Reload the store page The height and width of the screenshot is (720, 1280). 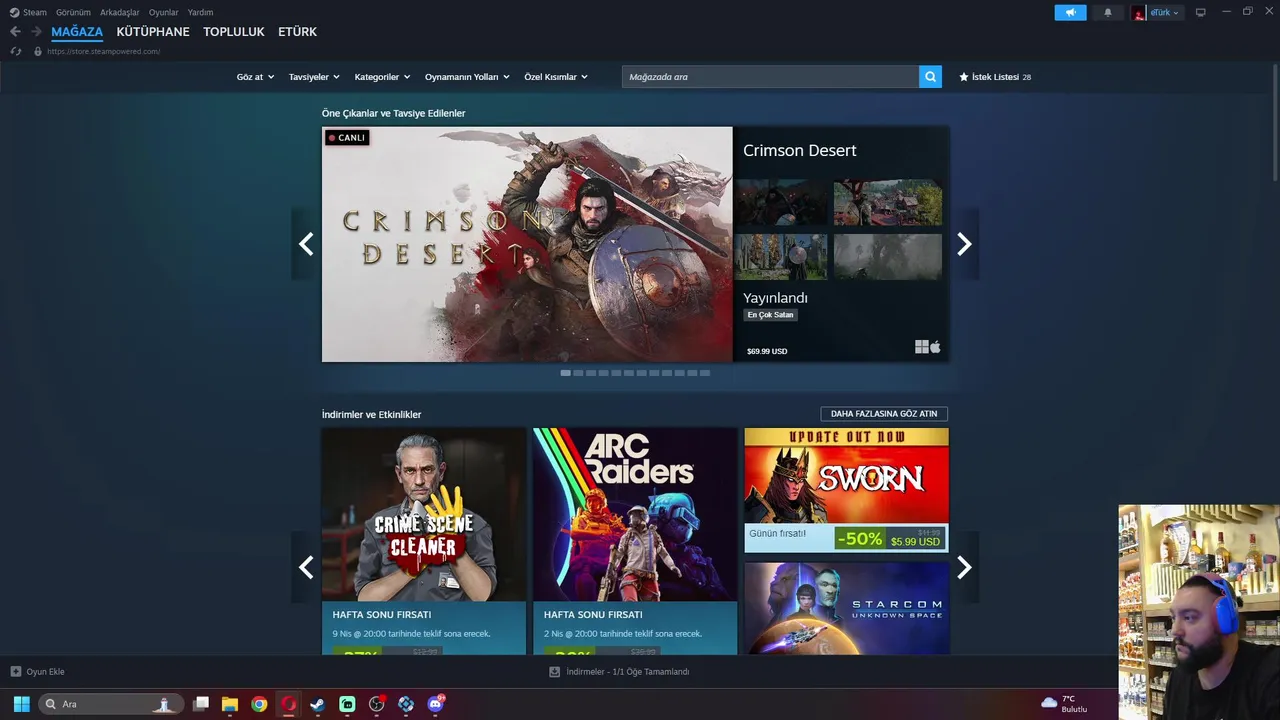click(16, 51)
